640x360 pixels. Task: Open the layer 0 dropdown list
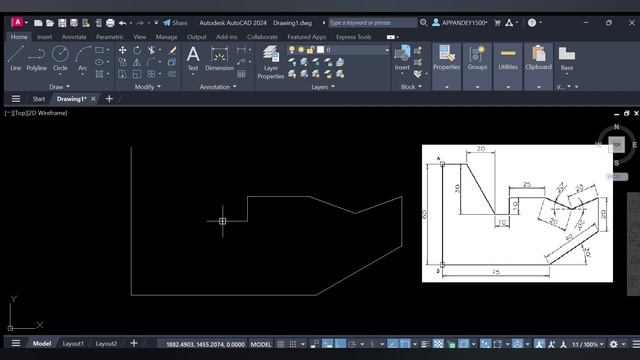pos(387,50)
